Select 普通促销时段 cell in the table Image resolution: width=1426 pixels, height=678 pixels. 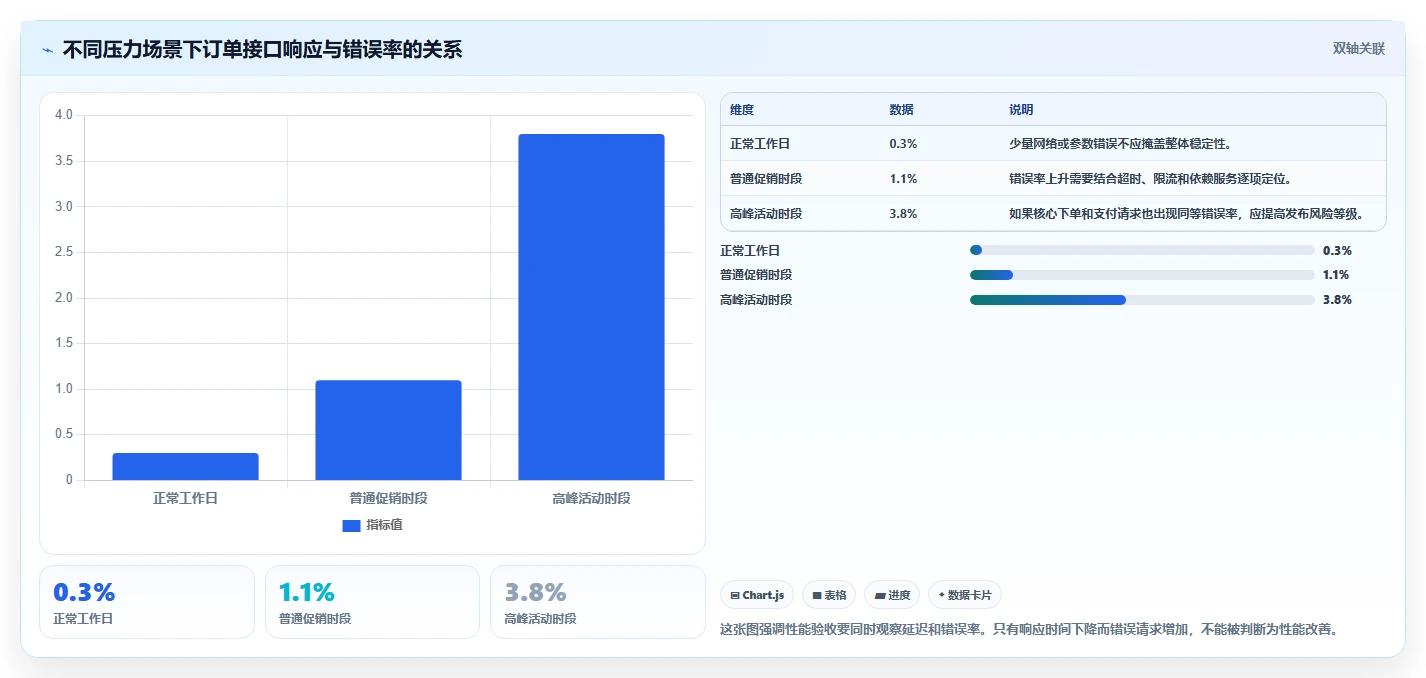766,179
